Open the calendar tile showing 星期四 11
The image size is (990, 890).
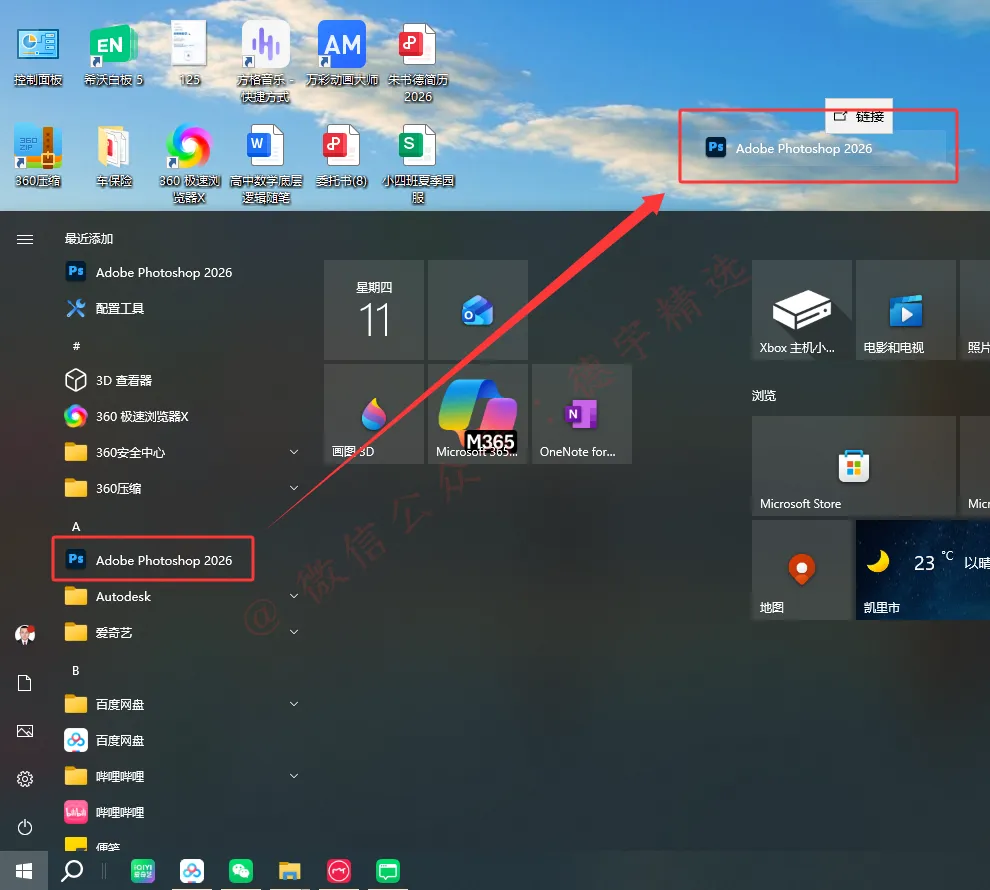coord(374,310)
